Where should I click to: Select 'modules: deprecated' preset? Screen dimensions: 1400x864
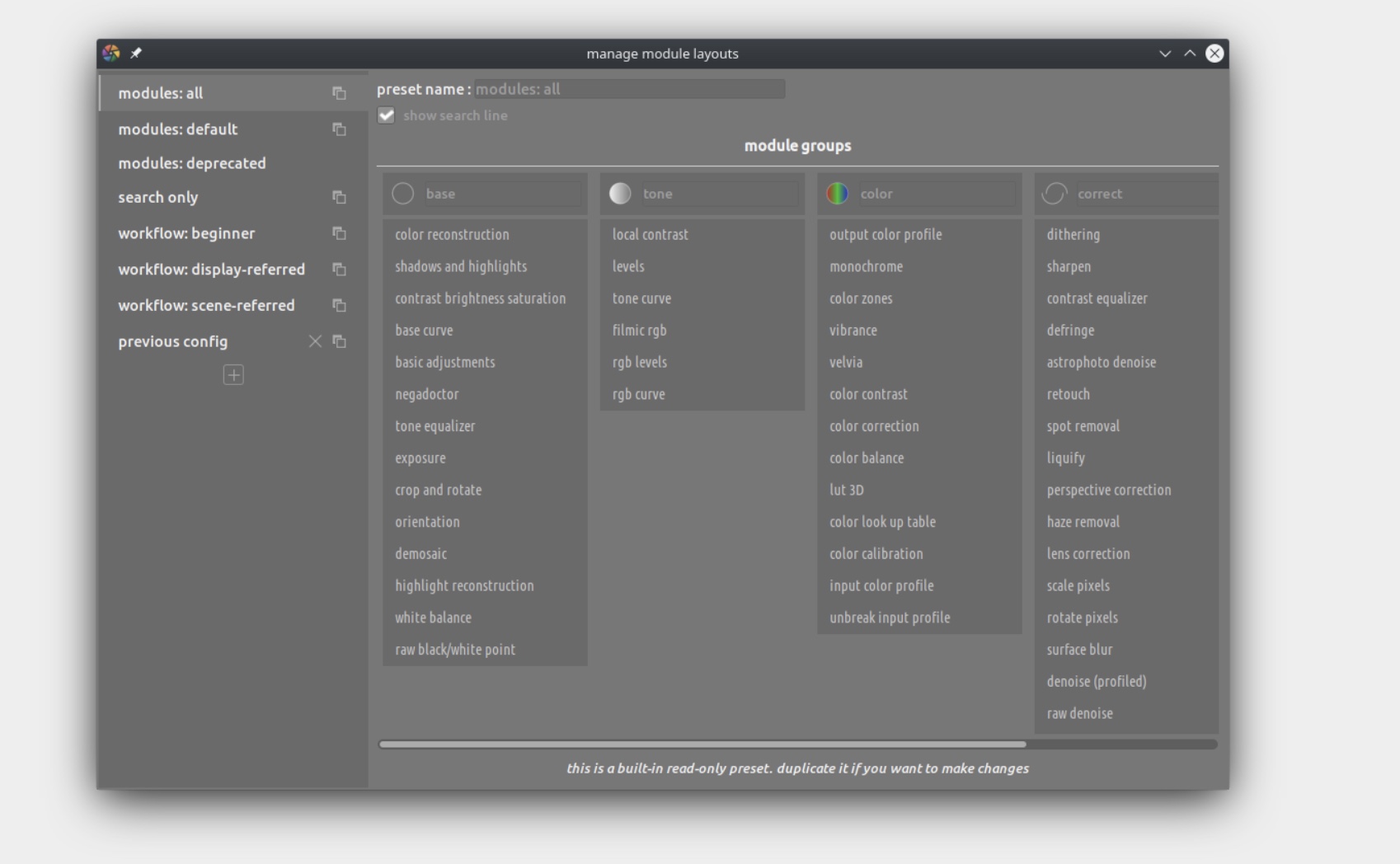(x=233, y=163)
